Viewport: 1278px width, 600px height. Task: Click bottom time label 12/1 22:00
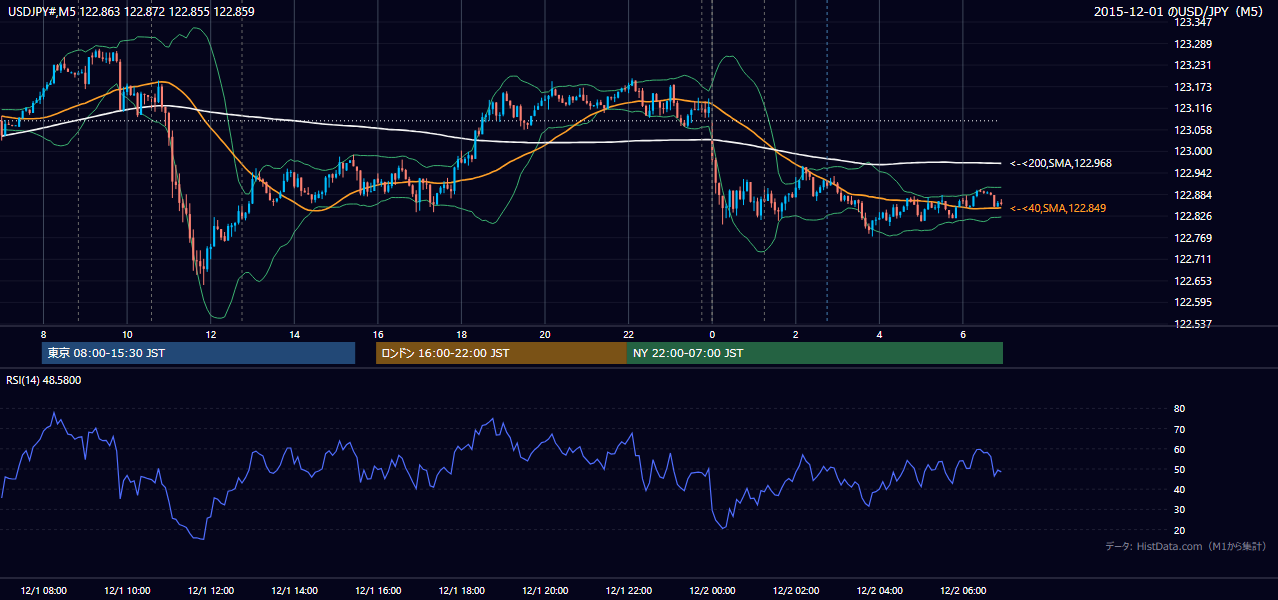pos(628,591)
